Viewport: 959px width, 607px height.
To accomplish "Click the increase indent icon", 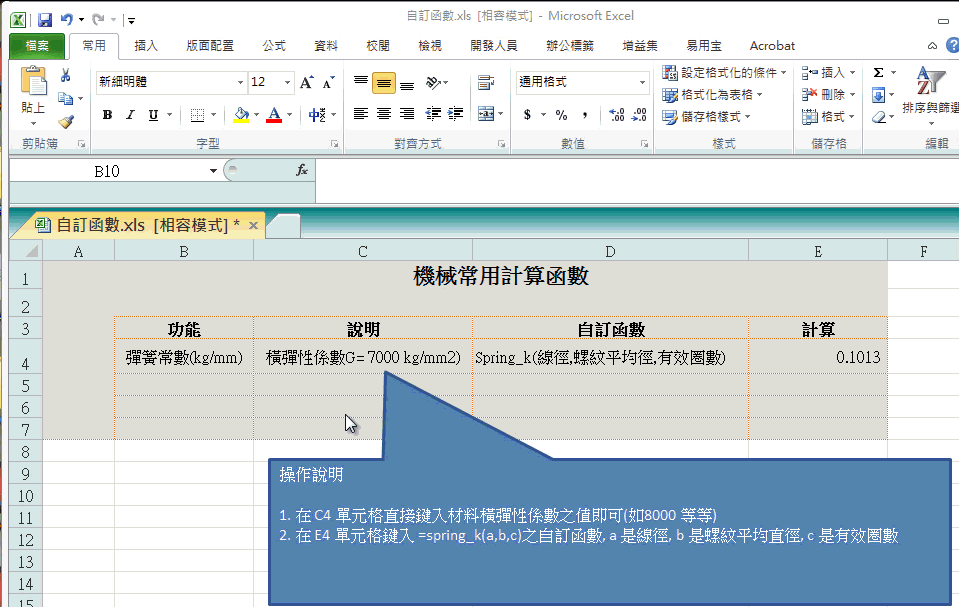I will (x=456, y=114).
